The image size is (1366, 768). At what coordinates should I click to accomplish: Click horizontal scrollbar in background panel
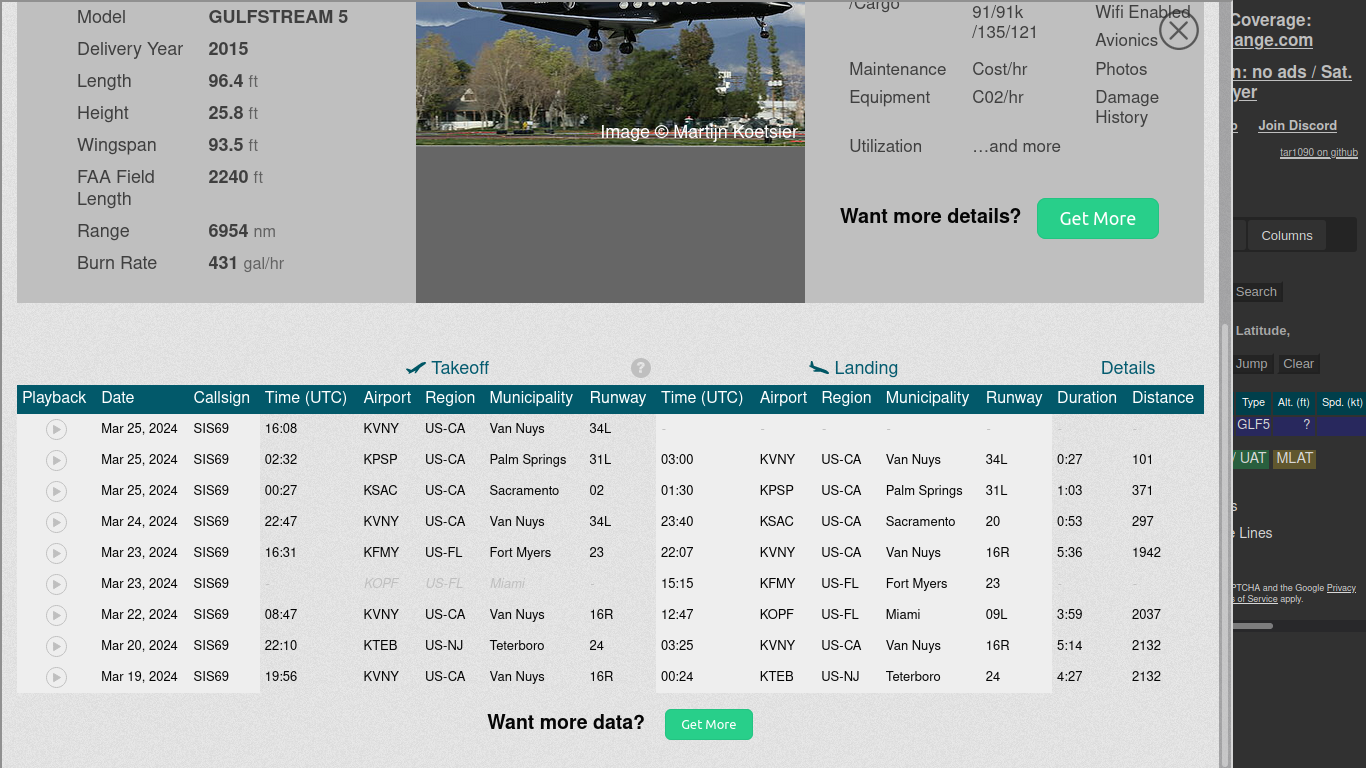(x=1253, y=626)
